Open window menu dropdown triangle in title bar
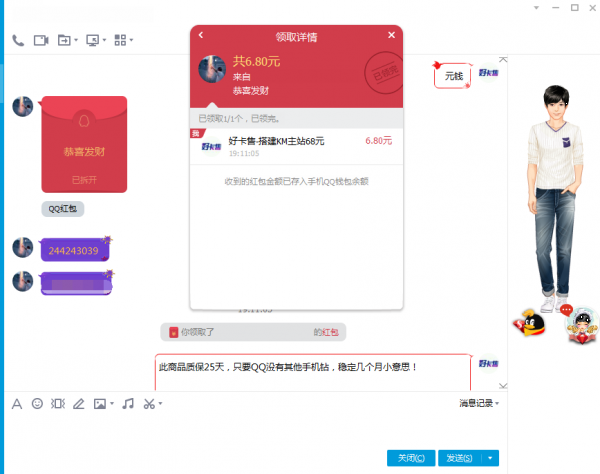This screenshot has width=600, height=474. point(536,8)
